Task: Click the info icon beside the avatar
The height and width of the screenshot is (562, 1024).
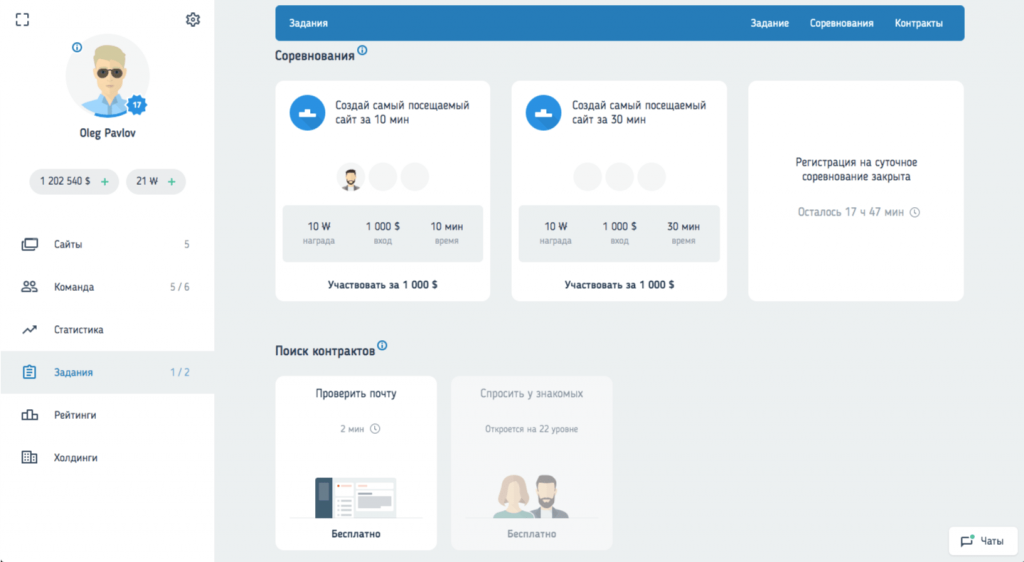Action: tap(77, 47)
